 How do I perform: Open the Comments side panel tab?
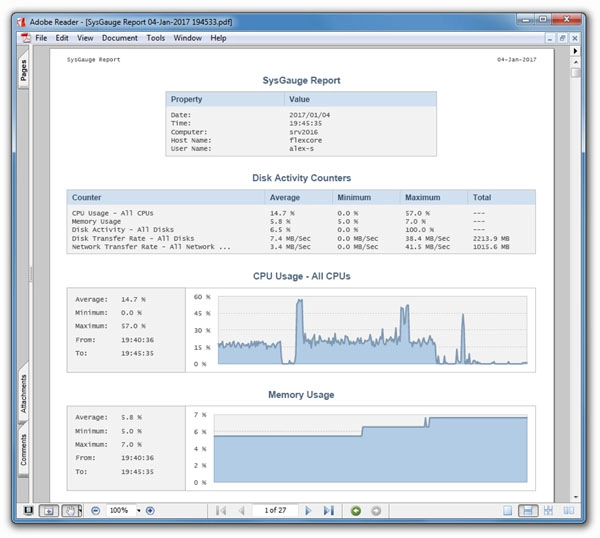(x=23, y=450)
